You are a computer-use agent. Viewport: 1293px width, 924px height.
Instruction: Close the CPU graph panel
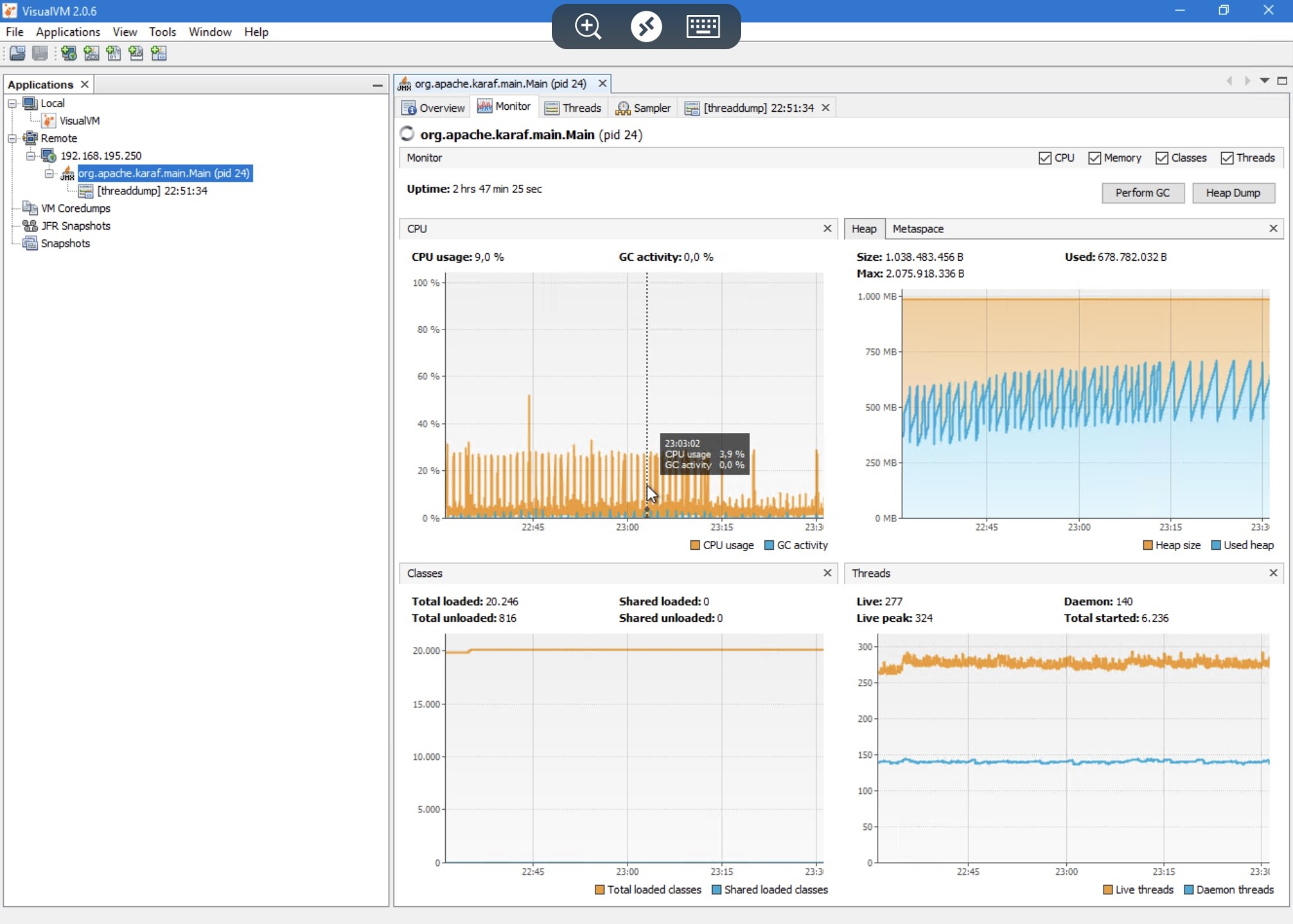[x=827, y=228]
